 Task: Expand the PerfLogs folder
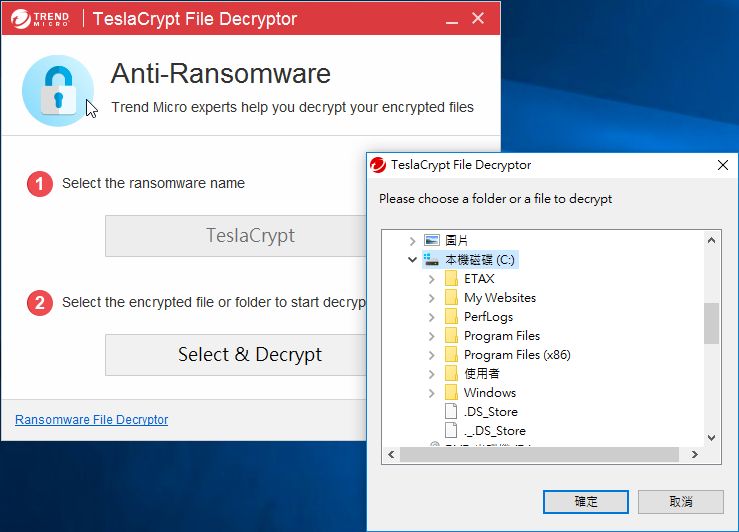431,317
